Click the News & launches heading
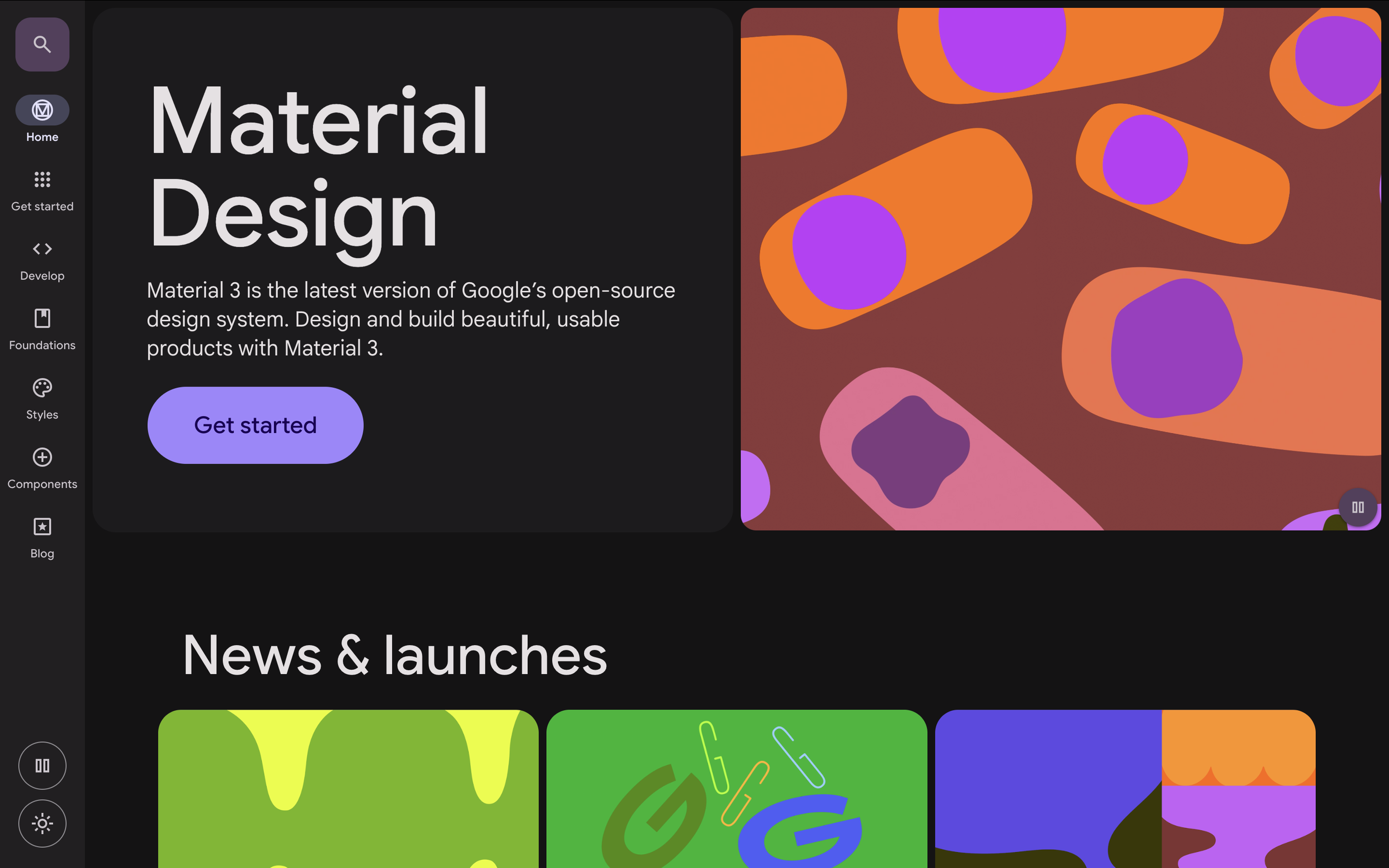The width and height of the screenshot is (1389, 868). tap(394, 655)
